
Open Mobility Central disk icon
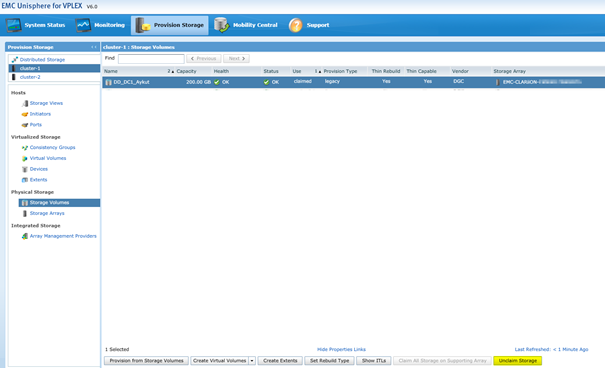pos(221,25)
